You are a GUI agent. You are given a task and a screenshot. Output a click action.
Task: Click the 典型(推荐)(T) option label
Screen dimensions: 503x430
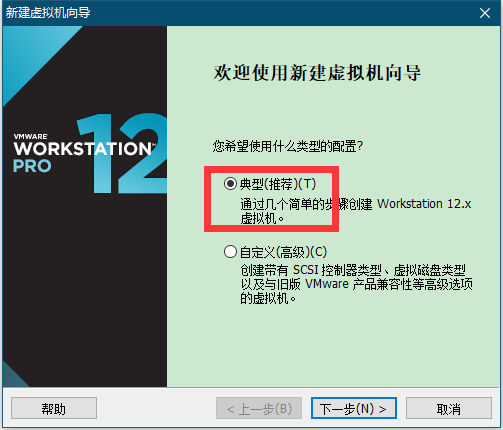[278, 184]
